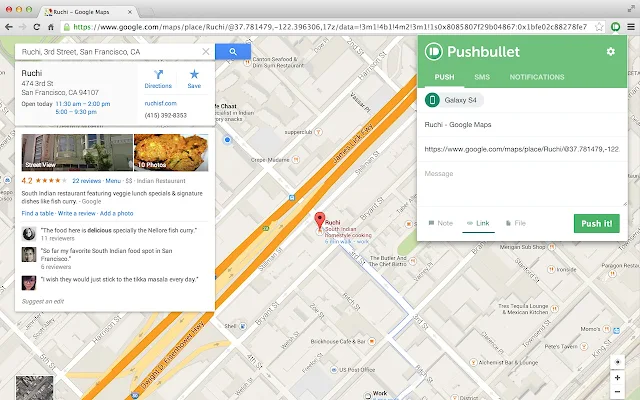Zoom out on the map
This screenshot has width=640, height=400.
(617, 392)
